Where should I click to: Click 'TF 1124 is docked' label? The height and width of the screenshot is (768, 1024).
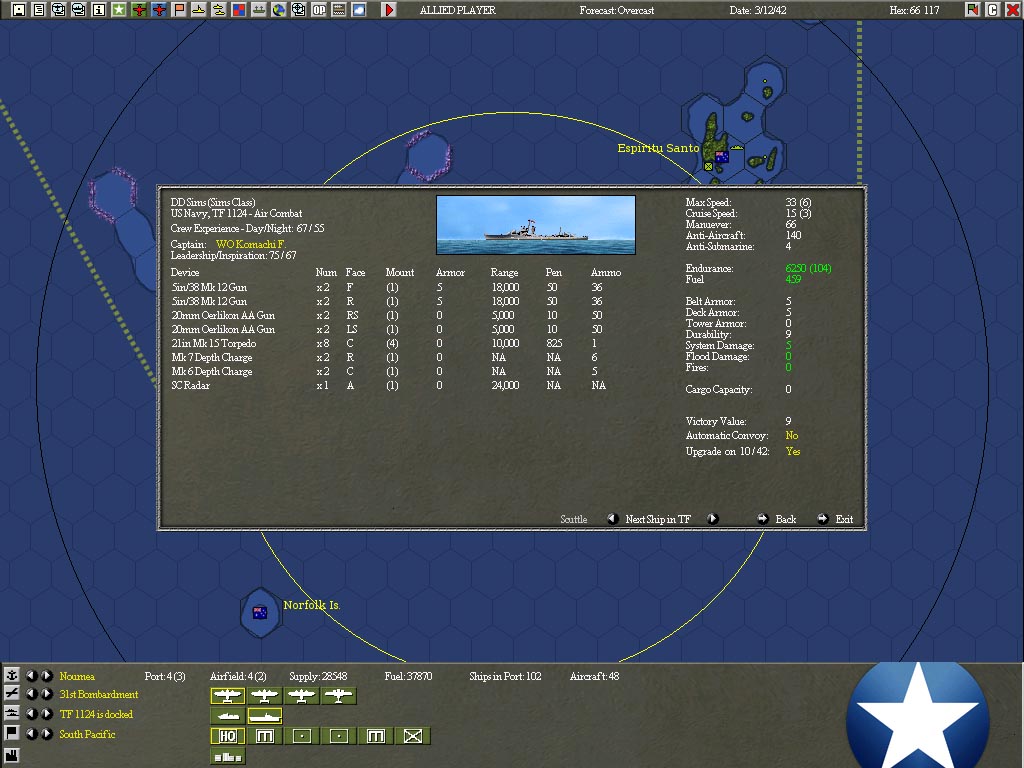tap(96, 714)
